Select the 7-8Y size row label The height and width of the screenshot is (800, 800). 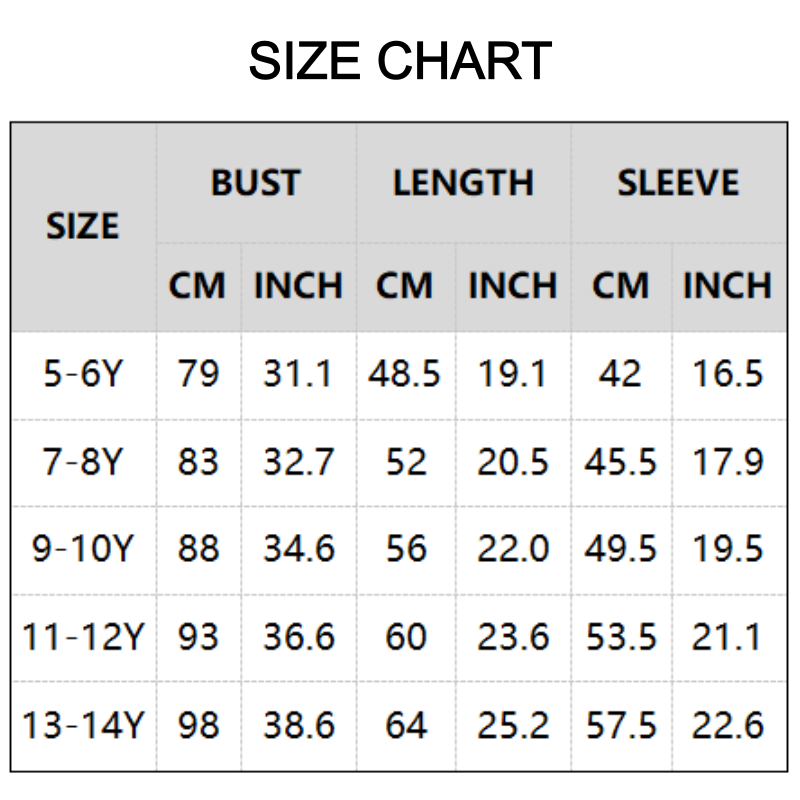point(83,462)
